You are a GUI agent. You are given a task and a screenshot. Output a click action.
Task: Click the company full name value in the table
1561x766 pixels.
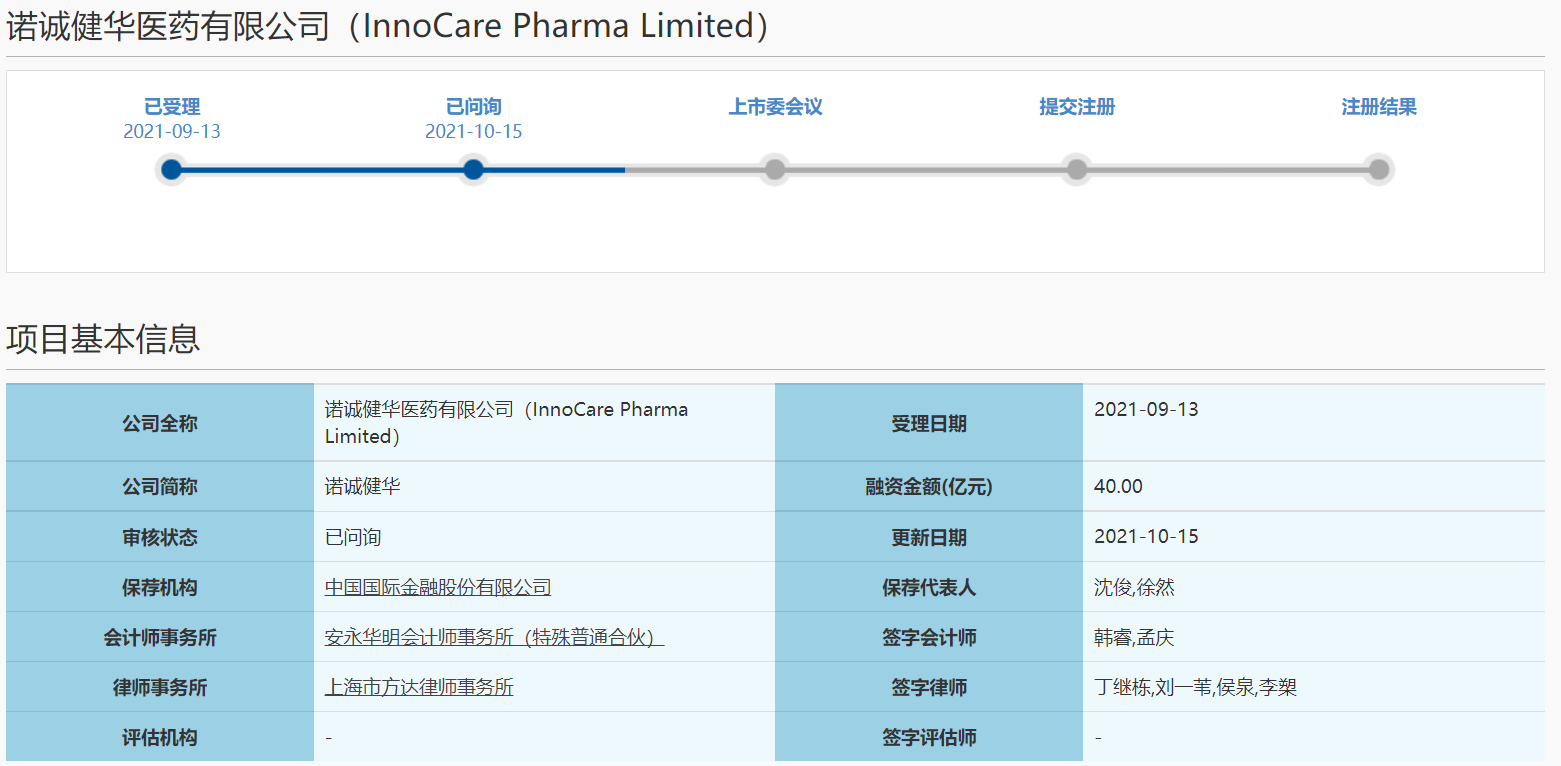pyautogui.click(x=506, y=423)
